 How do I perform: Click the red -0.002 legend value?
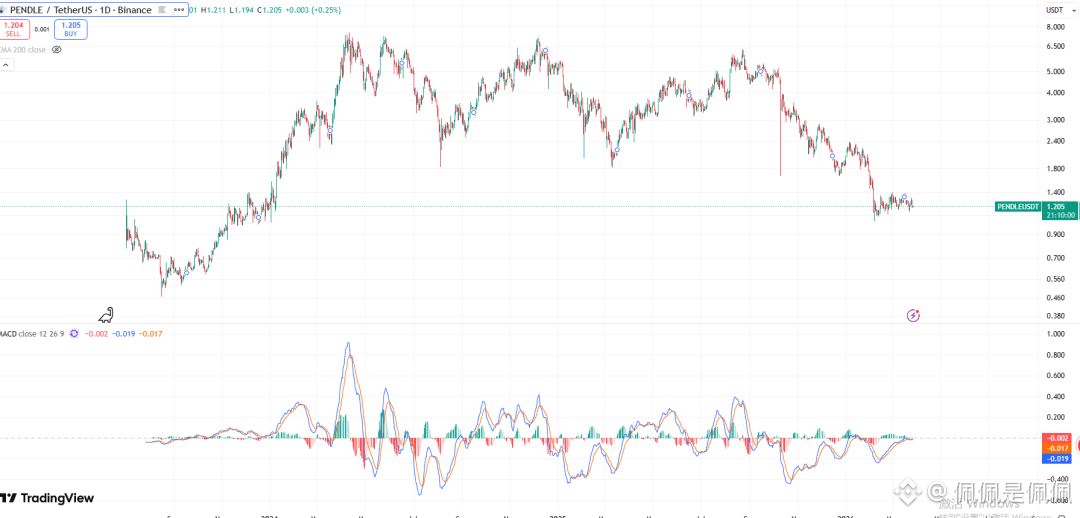tap(96, 333)
